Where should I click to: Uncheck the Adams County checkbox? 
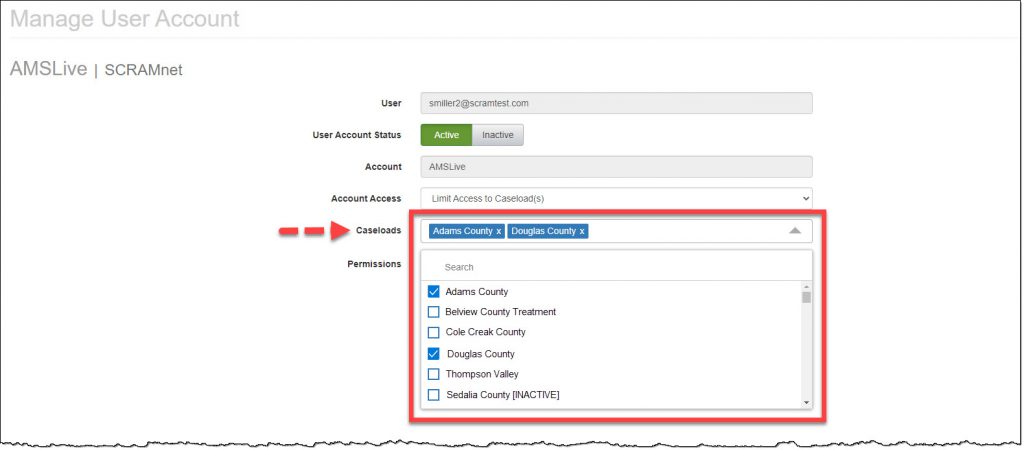point(434,292)
